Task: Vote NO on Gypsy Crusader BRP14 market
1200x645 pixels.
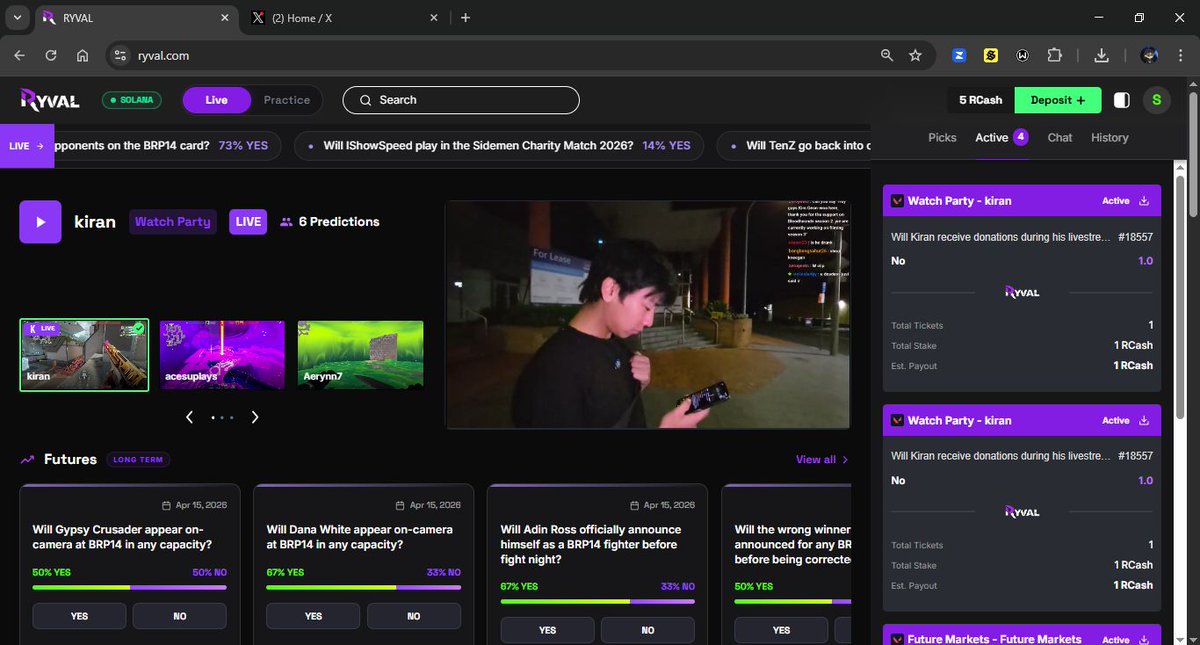Action: pos(180,616)
